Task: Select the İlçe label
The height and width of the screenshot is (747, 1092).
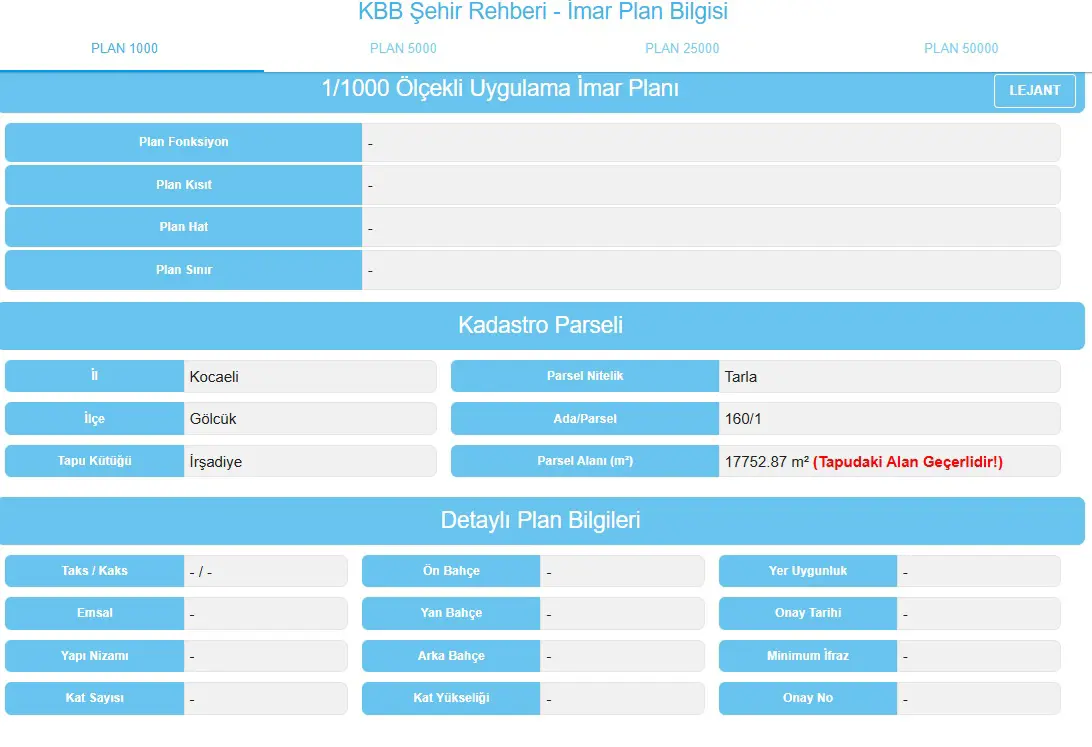Action: click(x=95, y=418)
